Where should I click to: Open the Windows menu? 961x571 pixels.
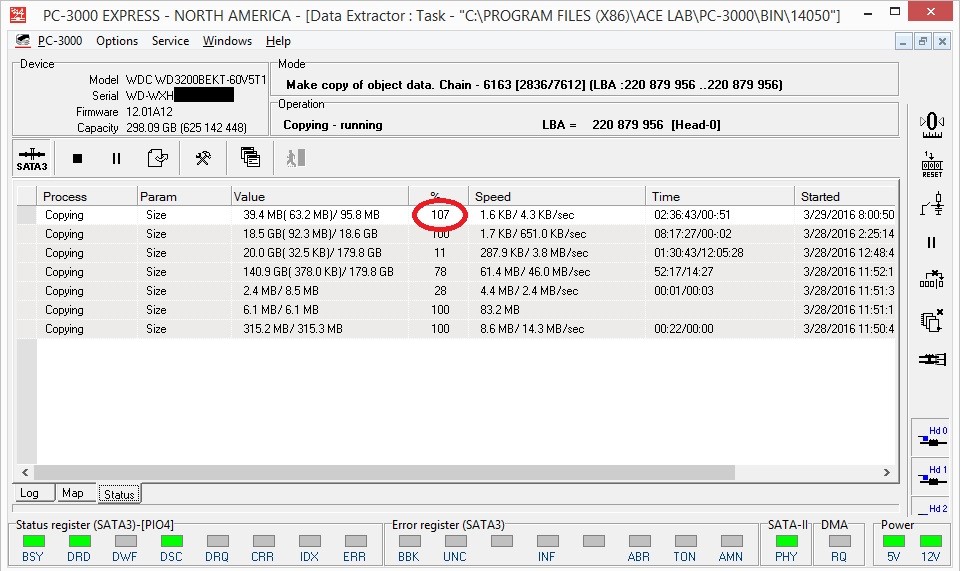click(x=227, y=41)
